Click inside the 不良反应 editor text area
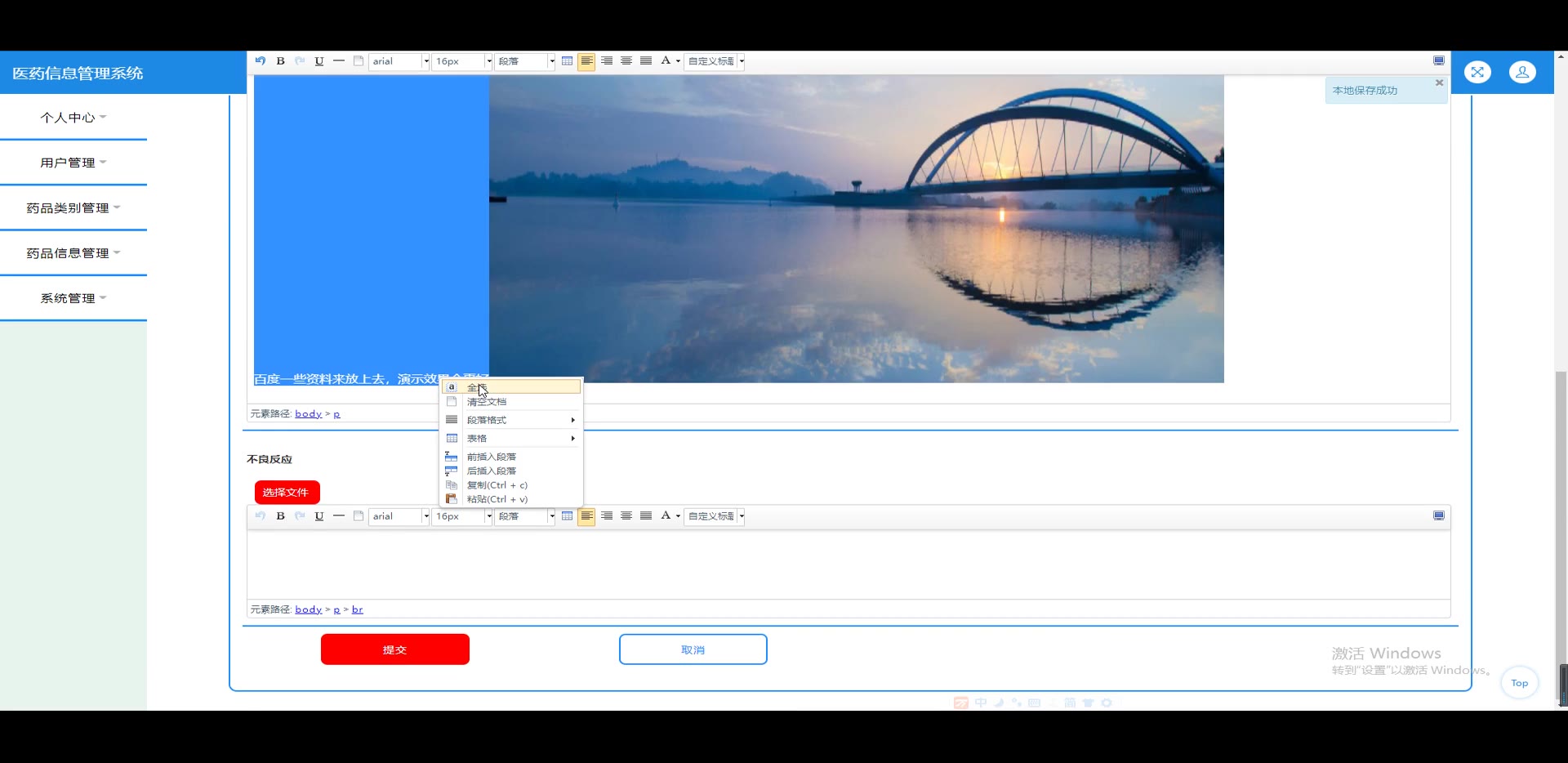The image size is (1568, 763). [x=849, y=564]
